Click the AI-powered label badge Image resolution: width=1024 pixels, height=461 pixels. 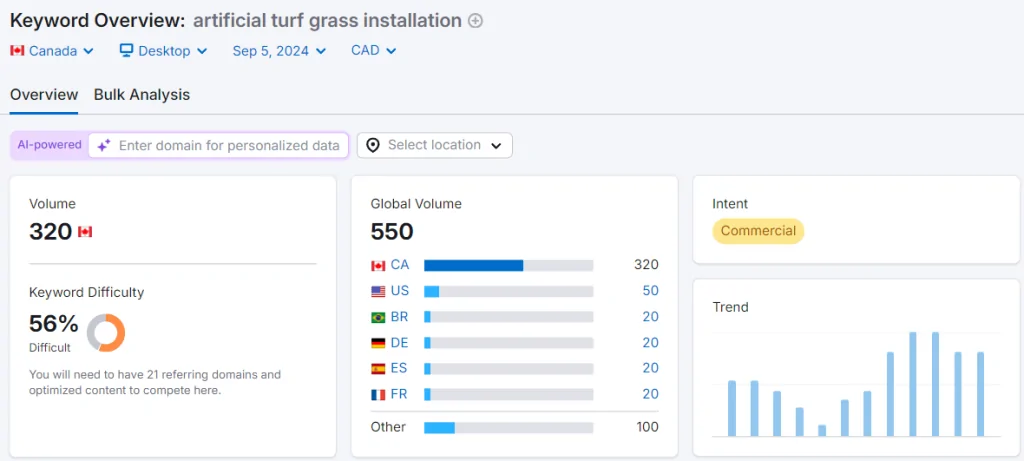point(50,145)
